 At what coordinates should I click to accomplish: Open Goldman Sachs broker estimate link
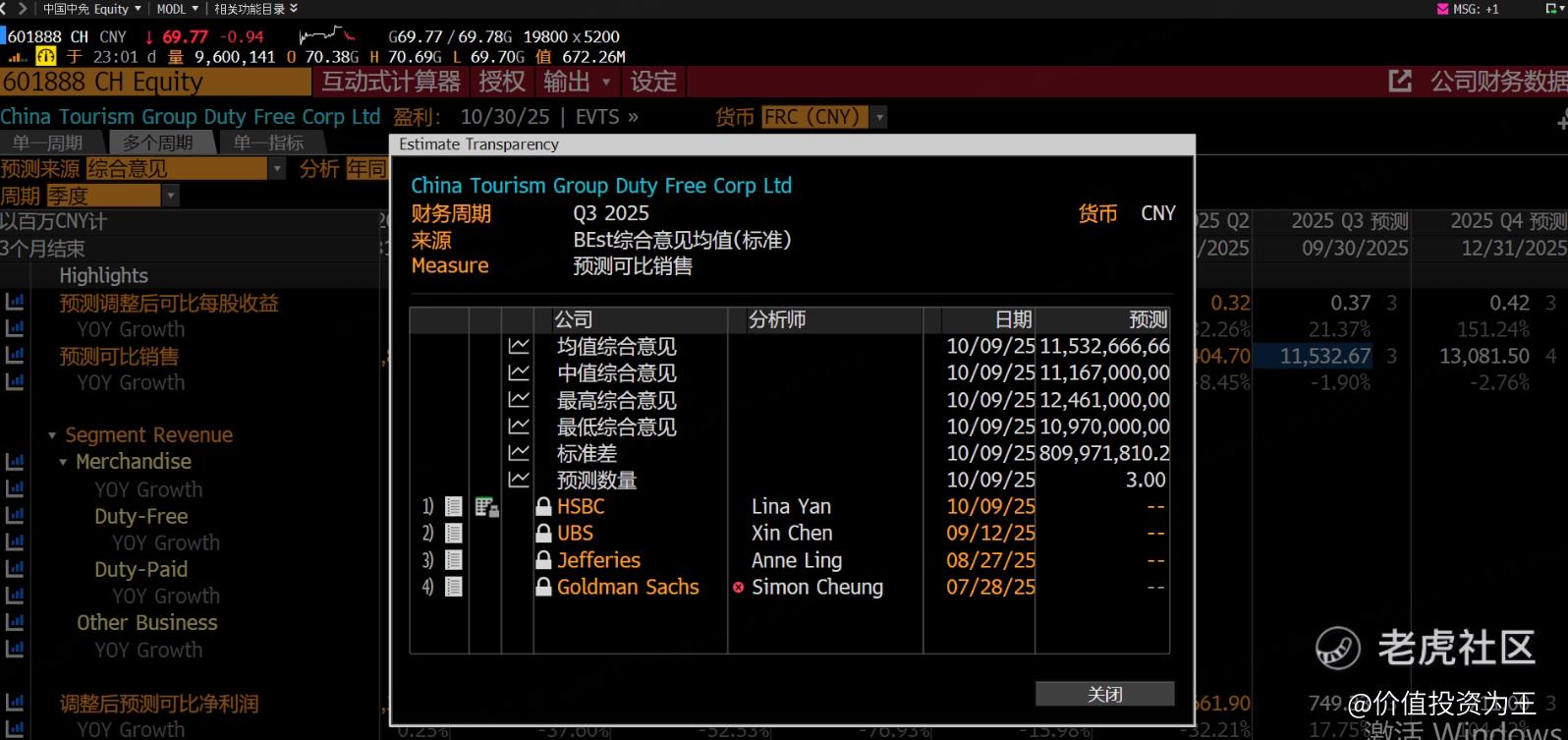click(x=628, y=587)
